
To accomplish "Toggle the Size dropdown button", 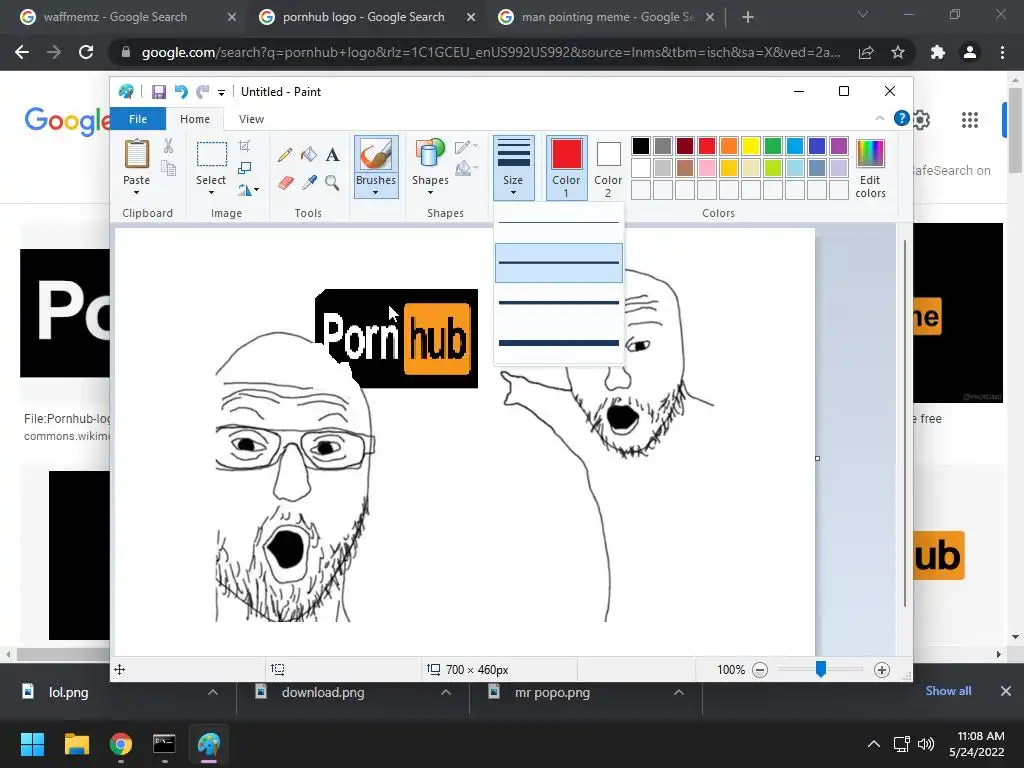I will [513, 167].
